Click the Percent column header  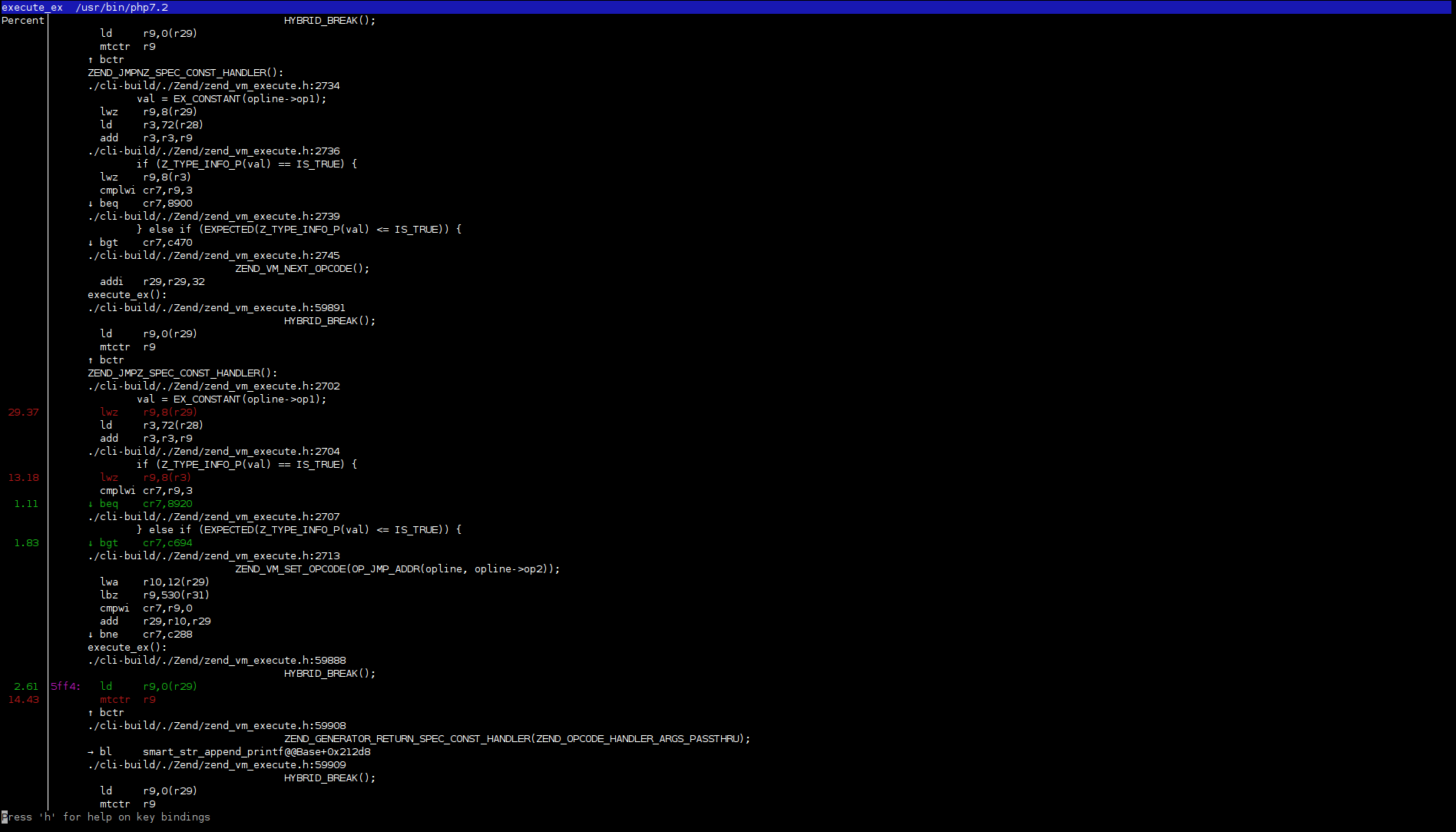pyautogui.click(x=23, y=20)
